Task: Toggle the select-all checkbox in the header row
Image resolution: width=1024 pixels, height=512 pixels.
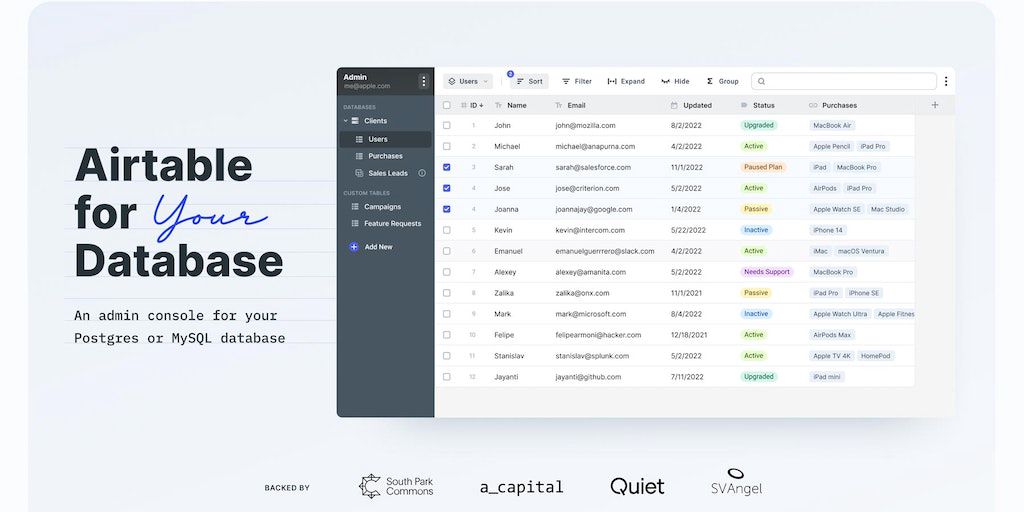Action: pyautogui.click(x=447, y=105)
